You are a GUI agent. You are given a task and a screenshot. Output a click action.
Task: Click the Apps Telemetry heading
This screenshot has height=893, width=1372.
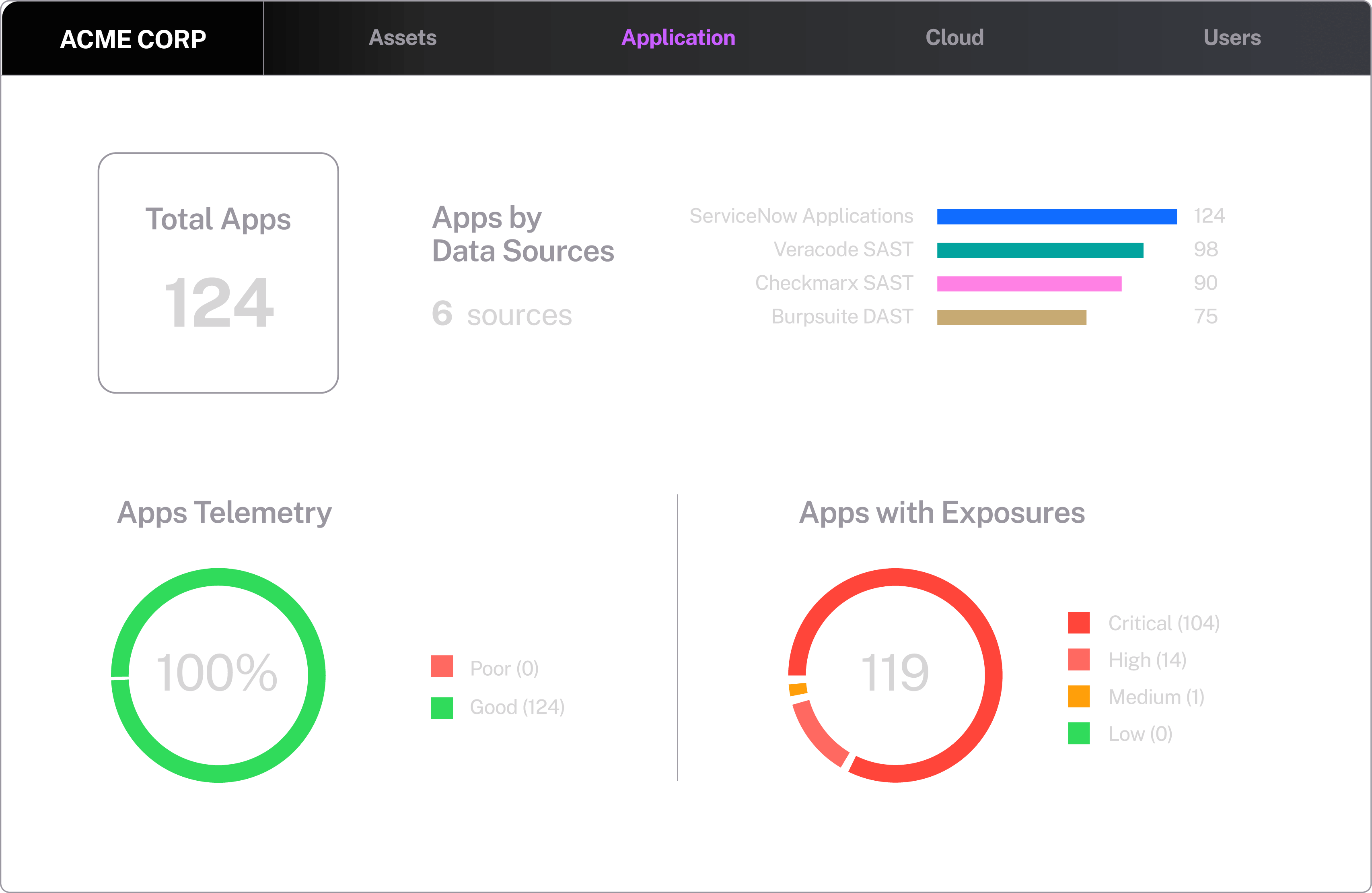pos(224,513)
